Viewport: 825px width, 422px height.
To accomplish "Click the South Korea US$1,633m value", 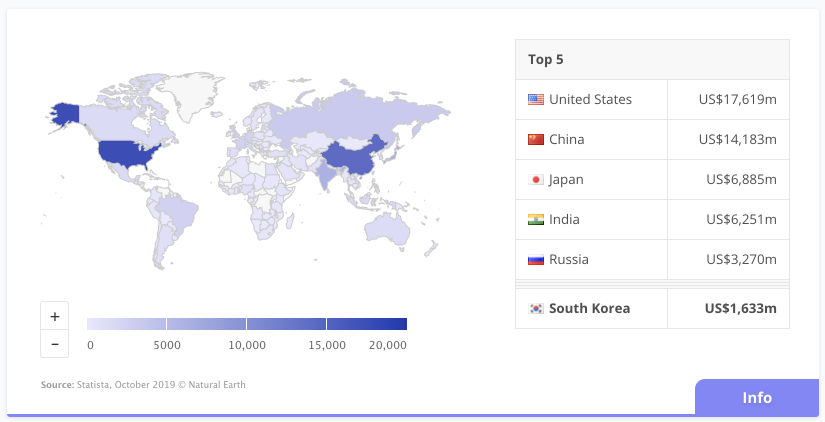I will 739,308.
